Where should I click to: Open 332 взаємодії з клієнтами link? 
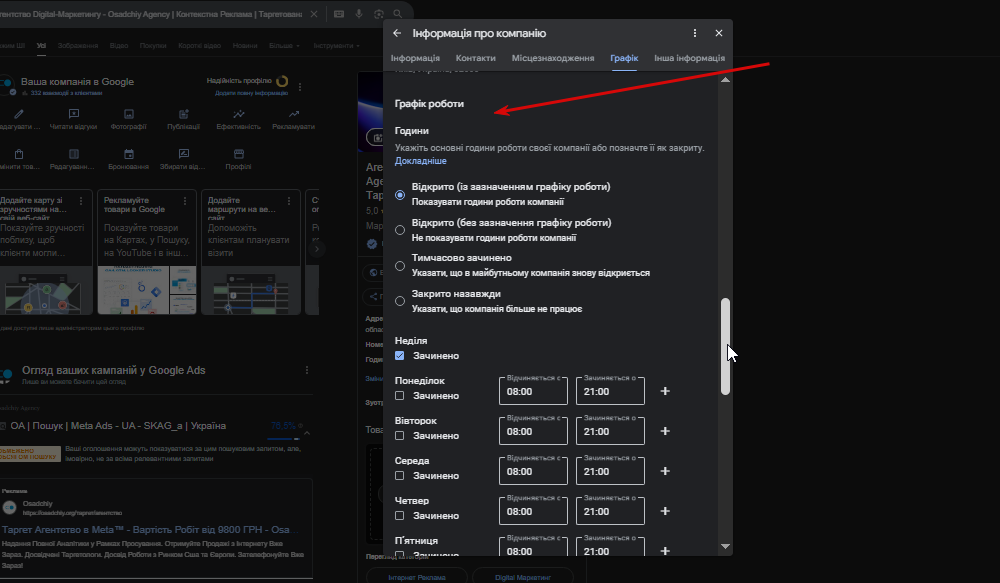[x=66, y=93]
